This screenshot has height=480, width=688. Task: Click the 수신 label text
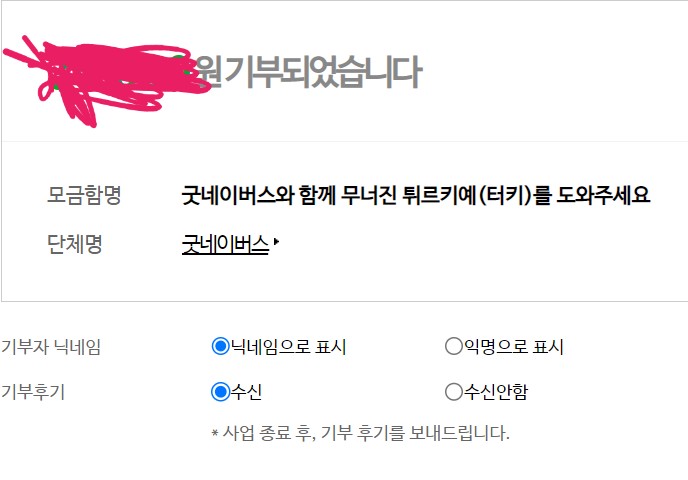(247, 391)
